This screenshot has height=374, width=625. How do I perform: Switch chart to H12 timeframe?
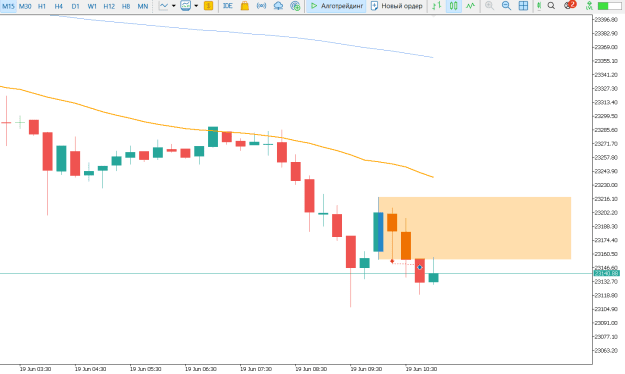[109, 6]
